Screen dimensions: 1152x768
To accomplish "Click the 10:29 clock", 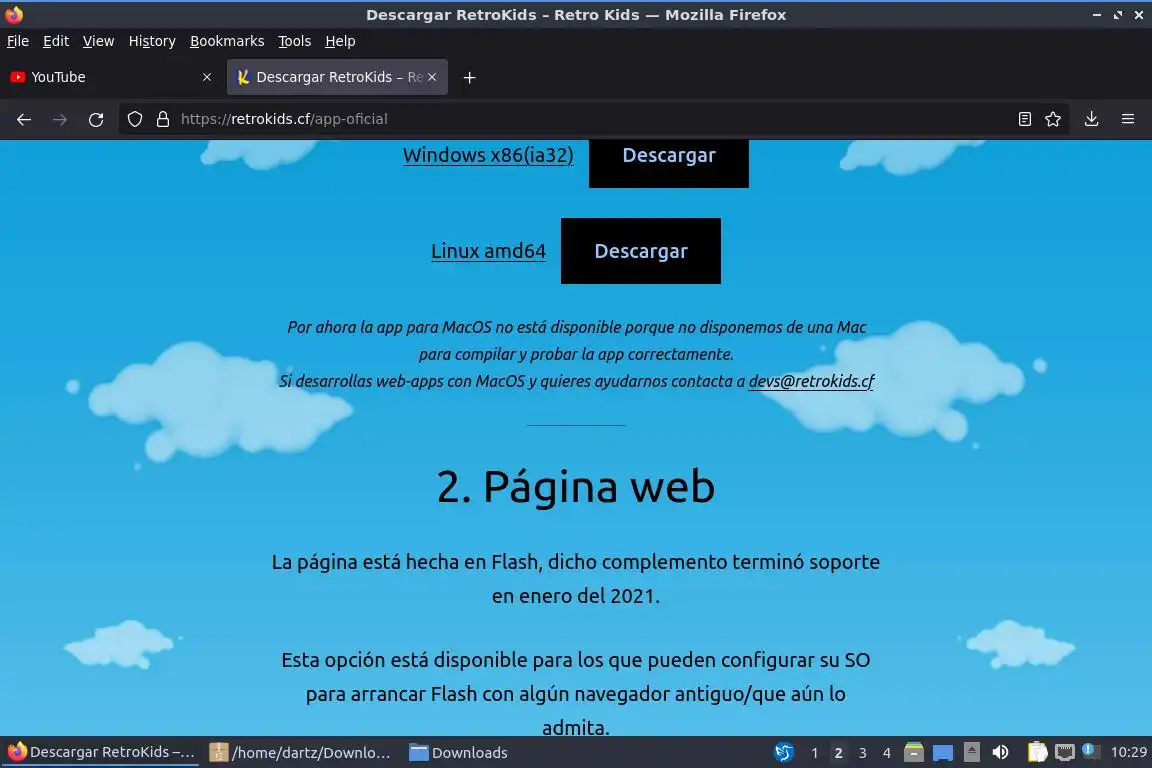I will (1128, 753).
